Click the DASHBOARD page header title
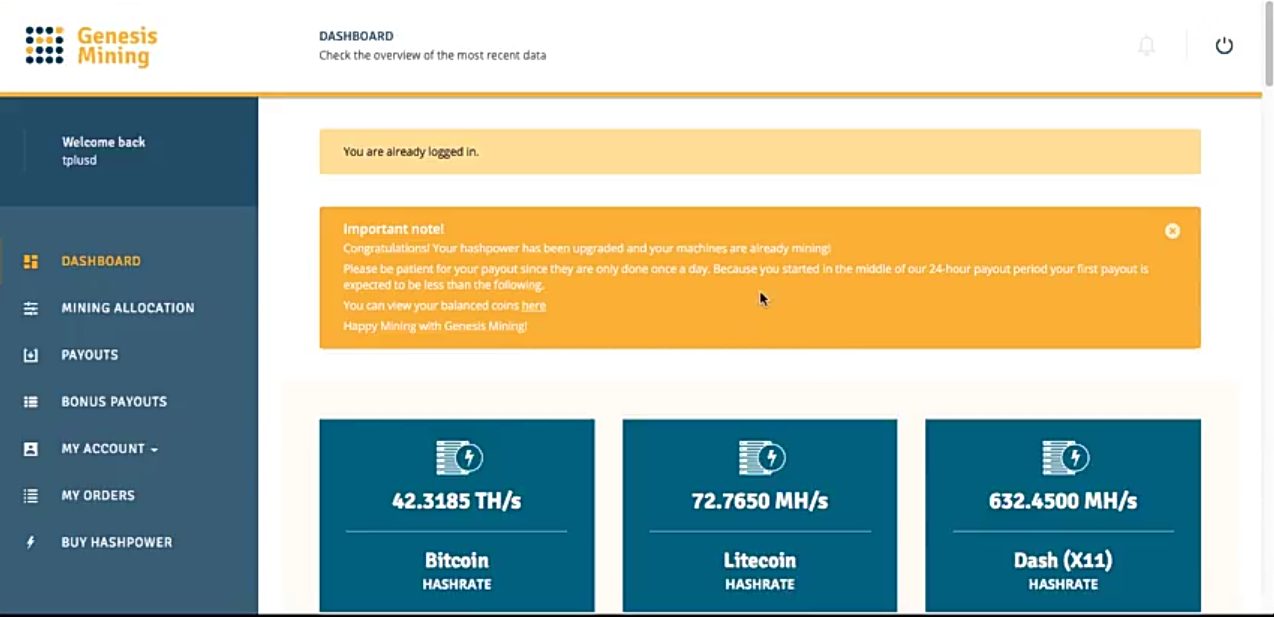 tap(356, 36)
